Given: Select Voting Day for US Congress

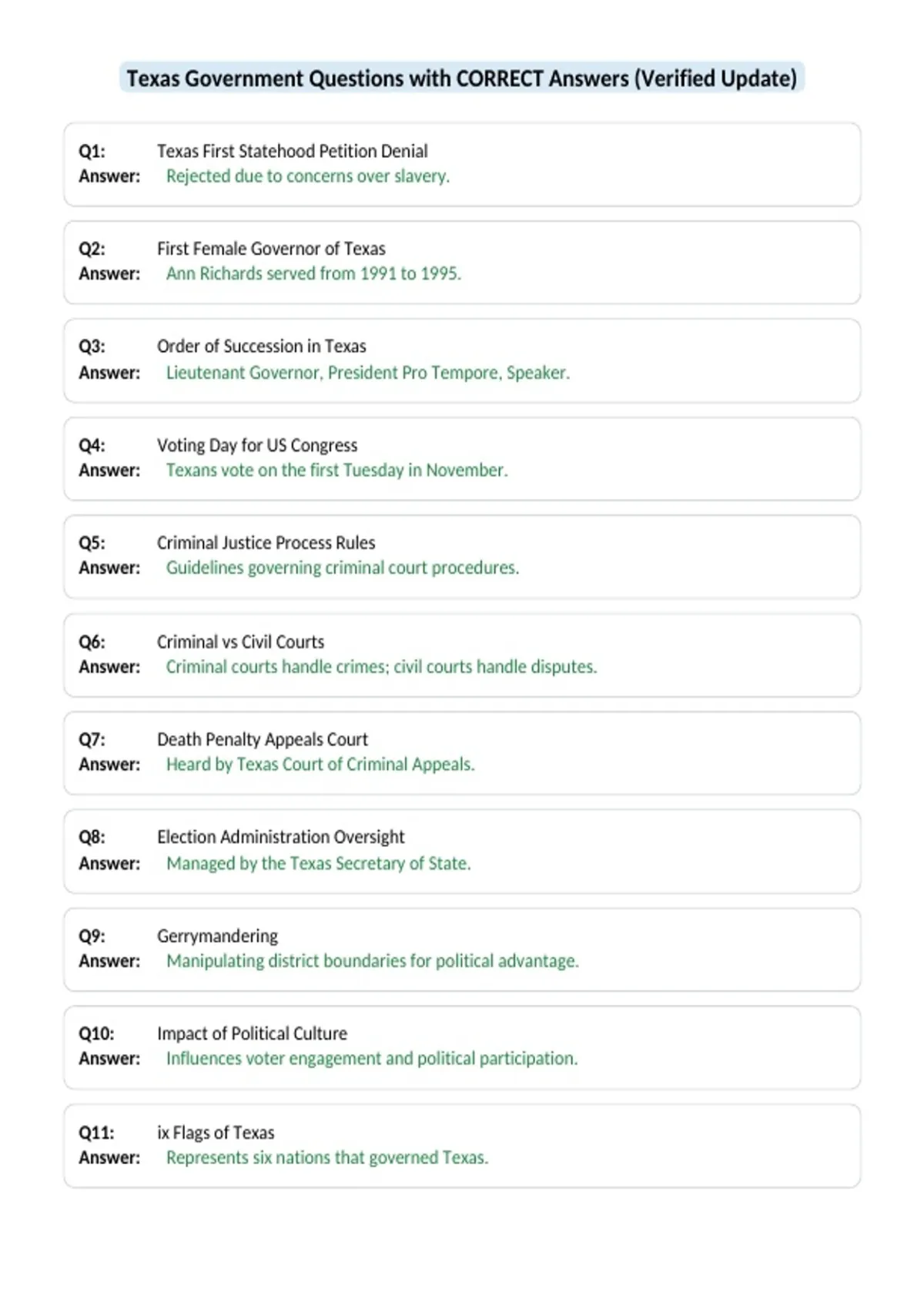Looking at the screenshot, I should [x=257, y=445].
